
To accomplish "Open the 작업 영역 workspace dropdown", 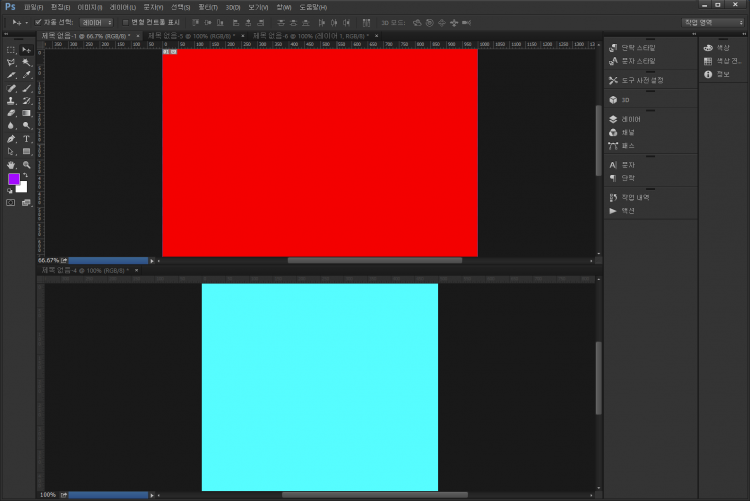I will point(712,21).
